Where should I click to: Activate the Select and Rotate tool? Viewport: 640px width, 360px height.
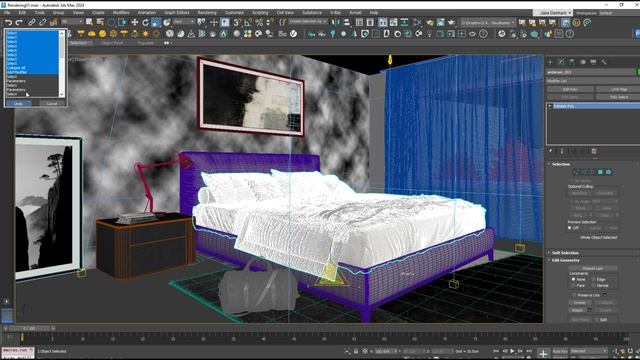(145, 22)
